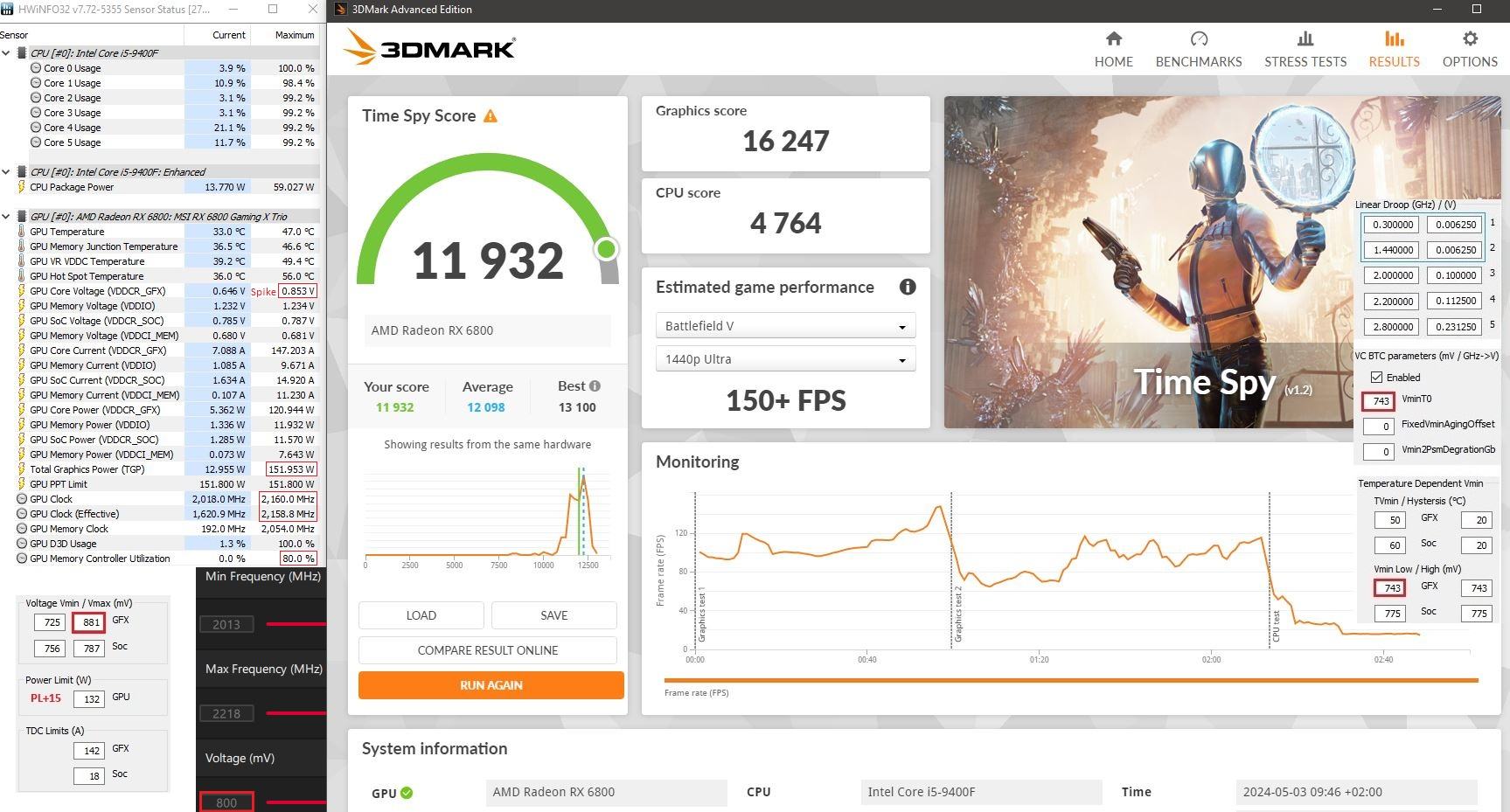Collapse the GPU [#0] AMD Radeon RX 6800 group
Image resolution: width=1510 pixels, height=812 pixels.
click(x=6, y=217)
